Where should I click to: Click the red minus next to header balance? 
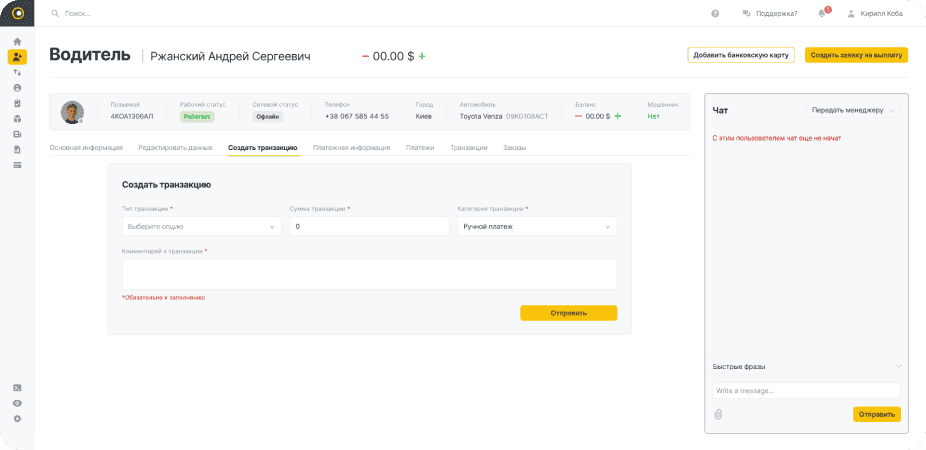[365, 56]
